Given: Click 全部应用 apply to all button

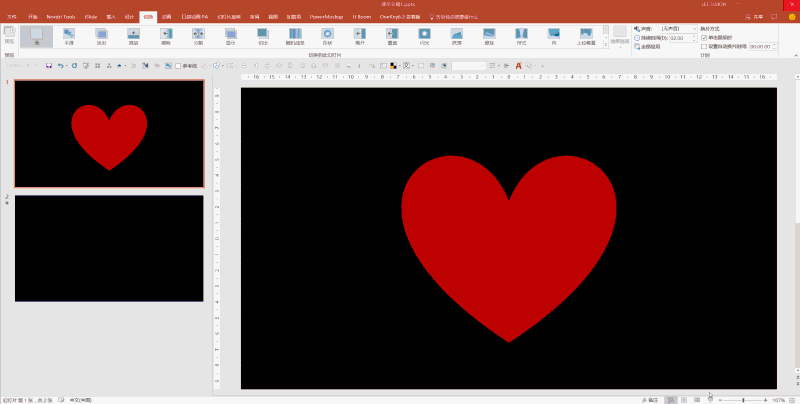Looking at the screenshot, I should 647,46.
